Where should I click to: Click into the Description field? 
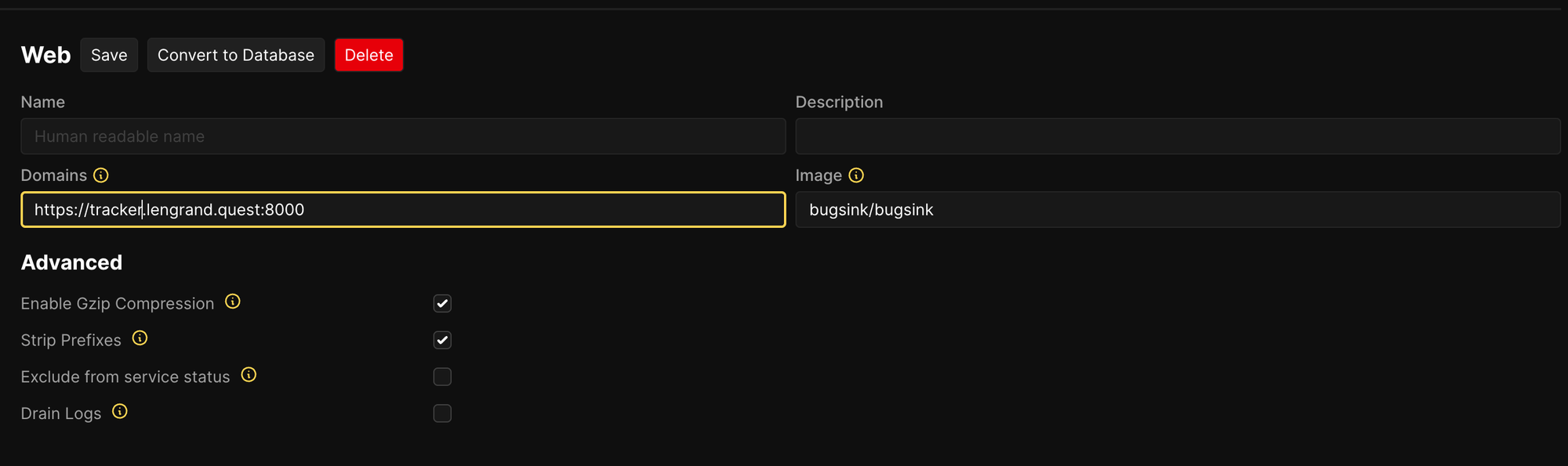[1178, 136]
